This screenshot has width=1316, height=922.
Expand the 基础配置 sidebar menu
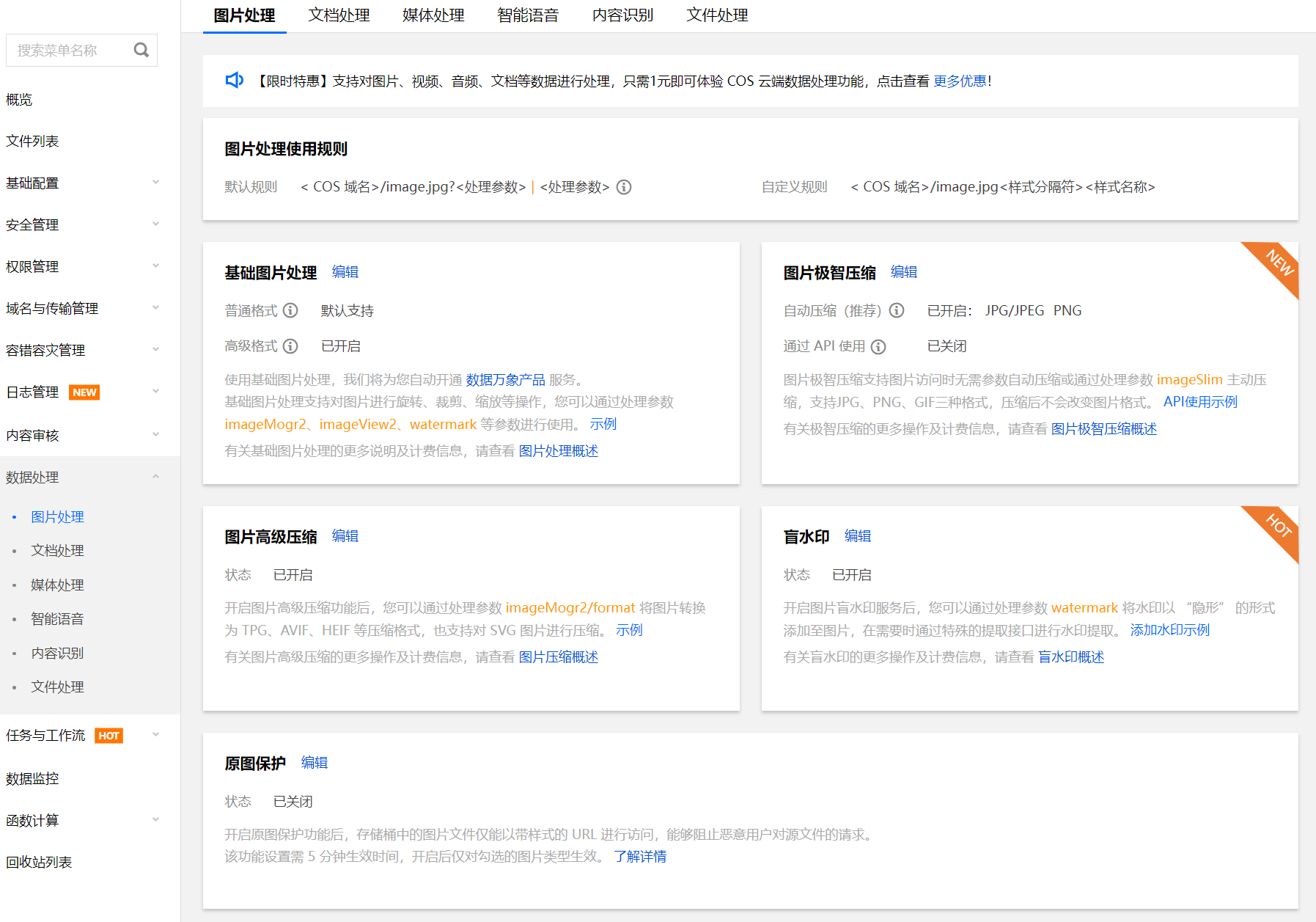[81, 183]
